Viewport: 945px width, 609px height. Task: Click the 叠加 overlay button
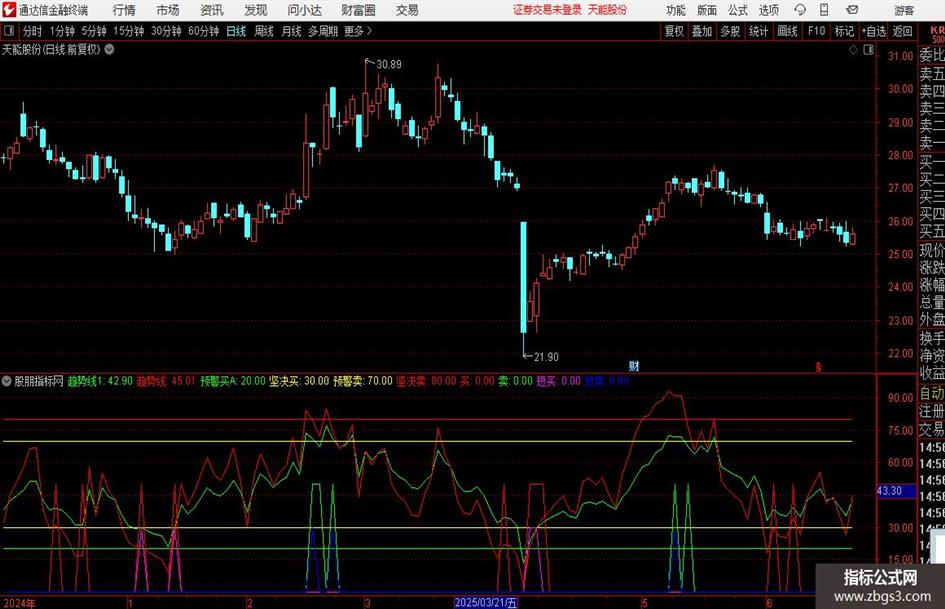click(702, 31)
